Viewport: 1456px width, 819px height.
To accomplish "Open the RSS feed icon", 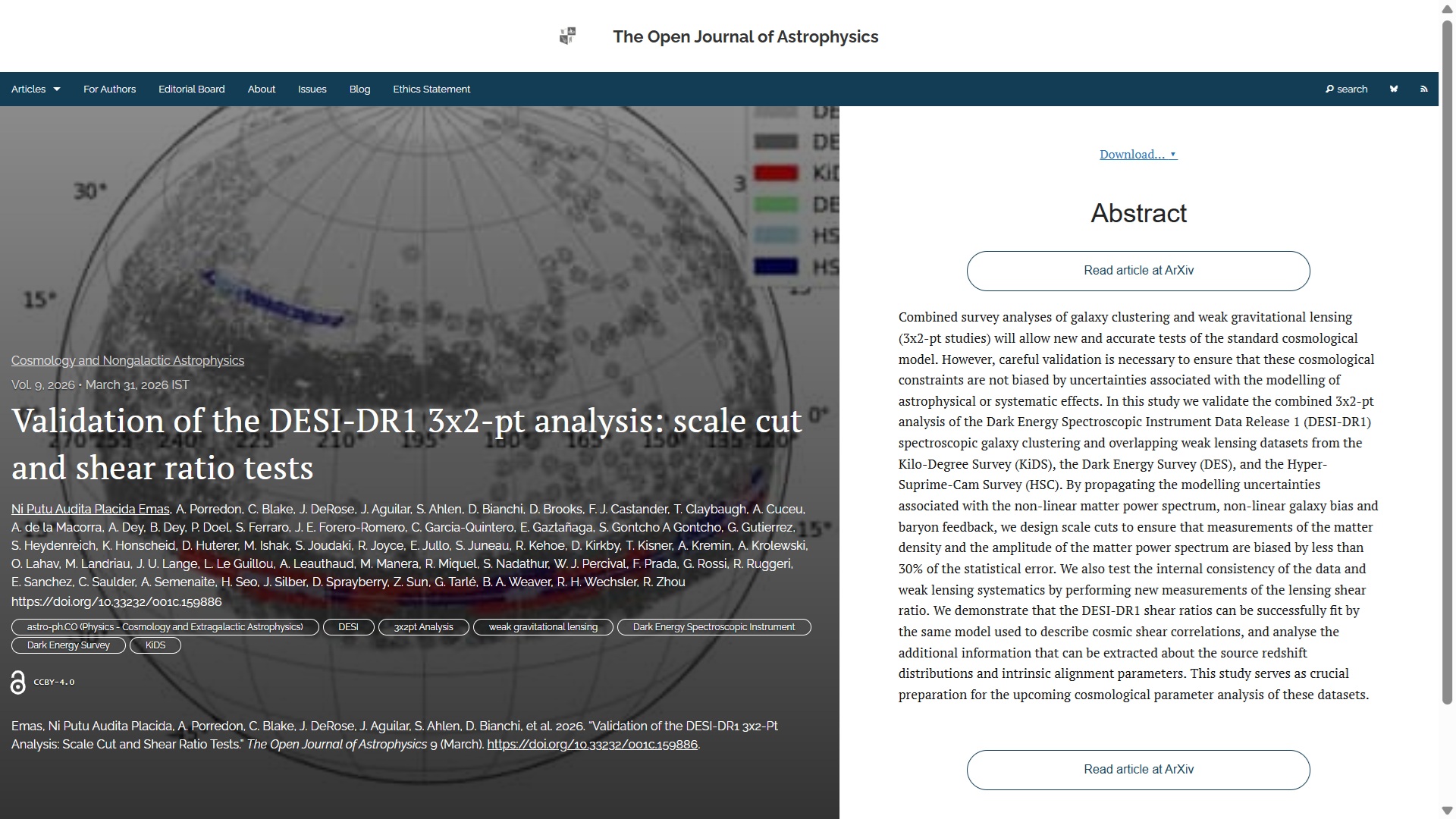I will [1423, 89].
